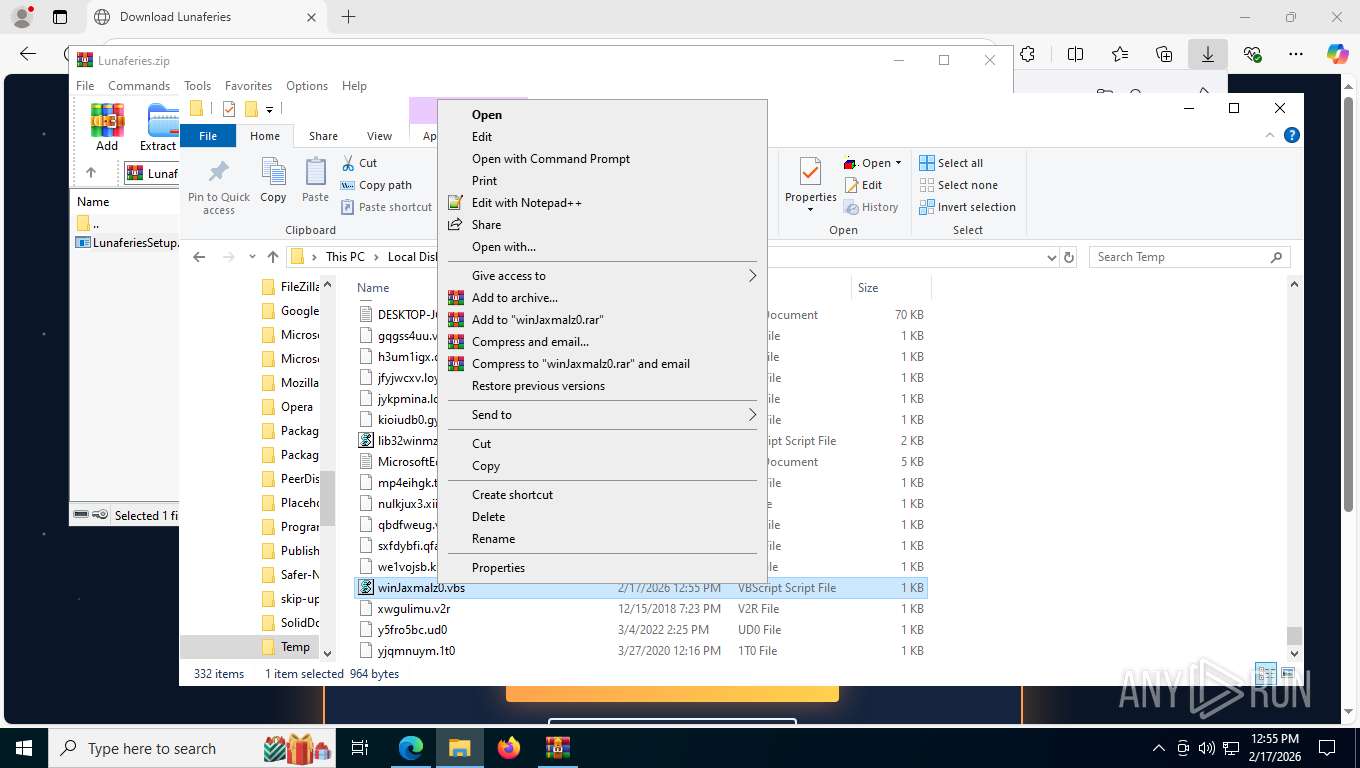Click Select all in ribbon

951,163
